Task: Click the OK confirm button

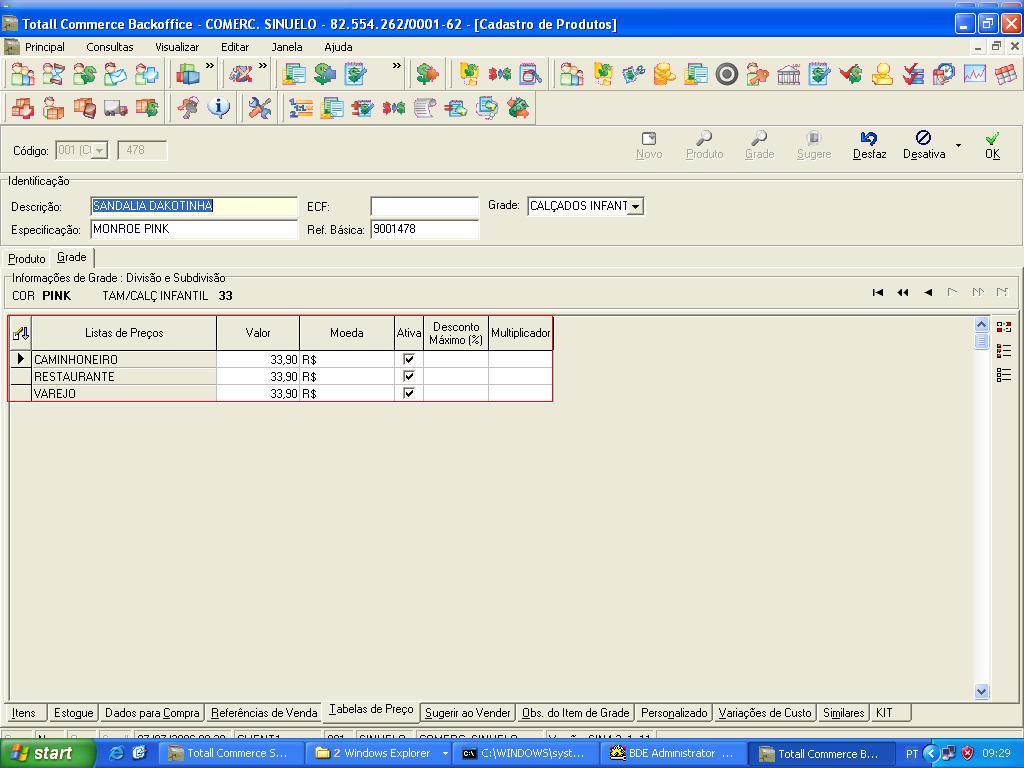Action: click(x=992, y=145)
